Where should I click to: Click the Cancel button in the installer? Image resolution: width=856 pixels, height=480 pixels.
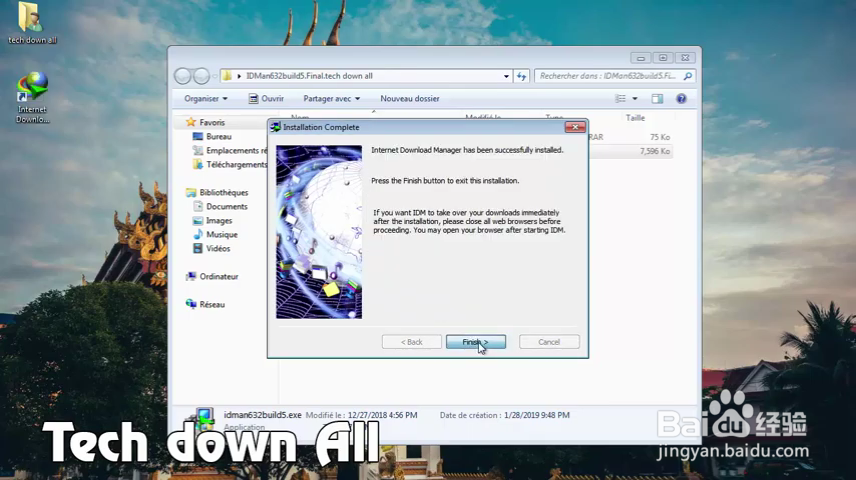(549, 342)
